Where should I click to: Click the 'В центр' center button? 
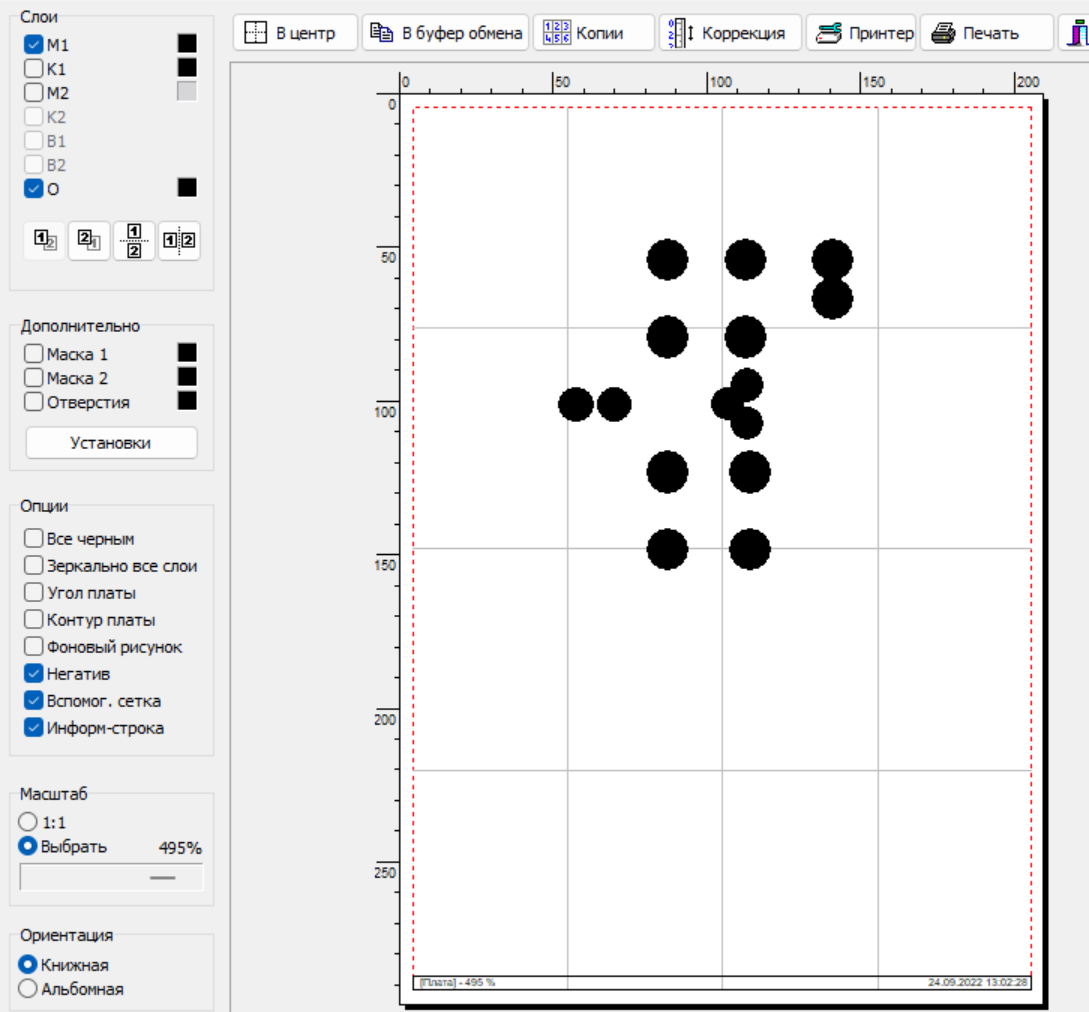295,33
